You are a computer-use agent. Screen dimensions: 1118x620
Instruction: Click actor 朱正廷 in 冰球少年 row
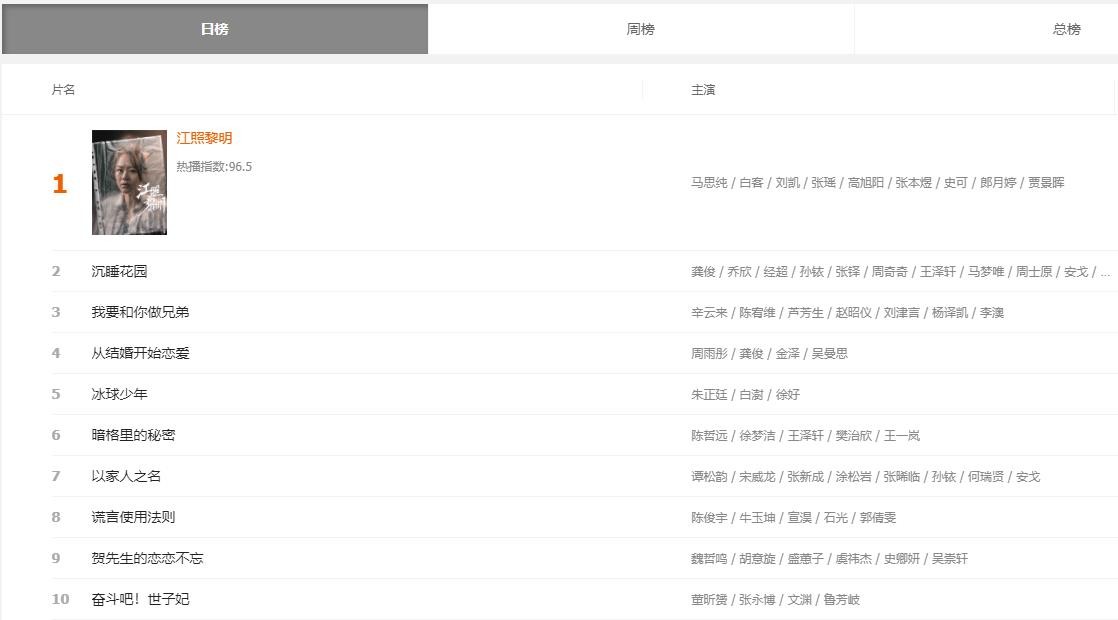(x=709, y=395)
